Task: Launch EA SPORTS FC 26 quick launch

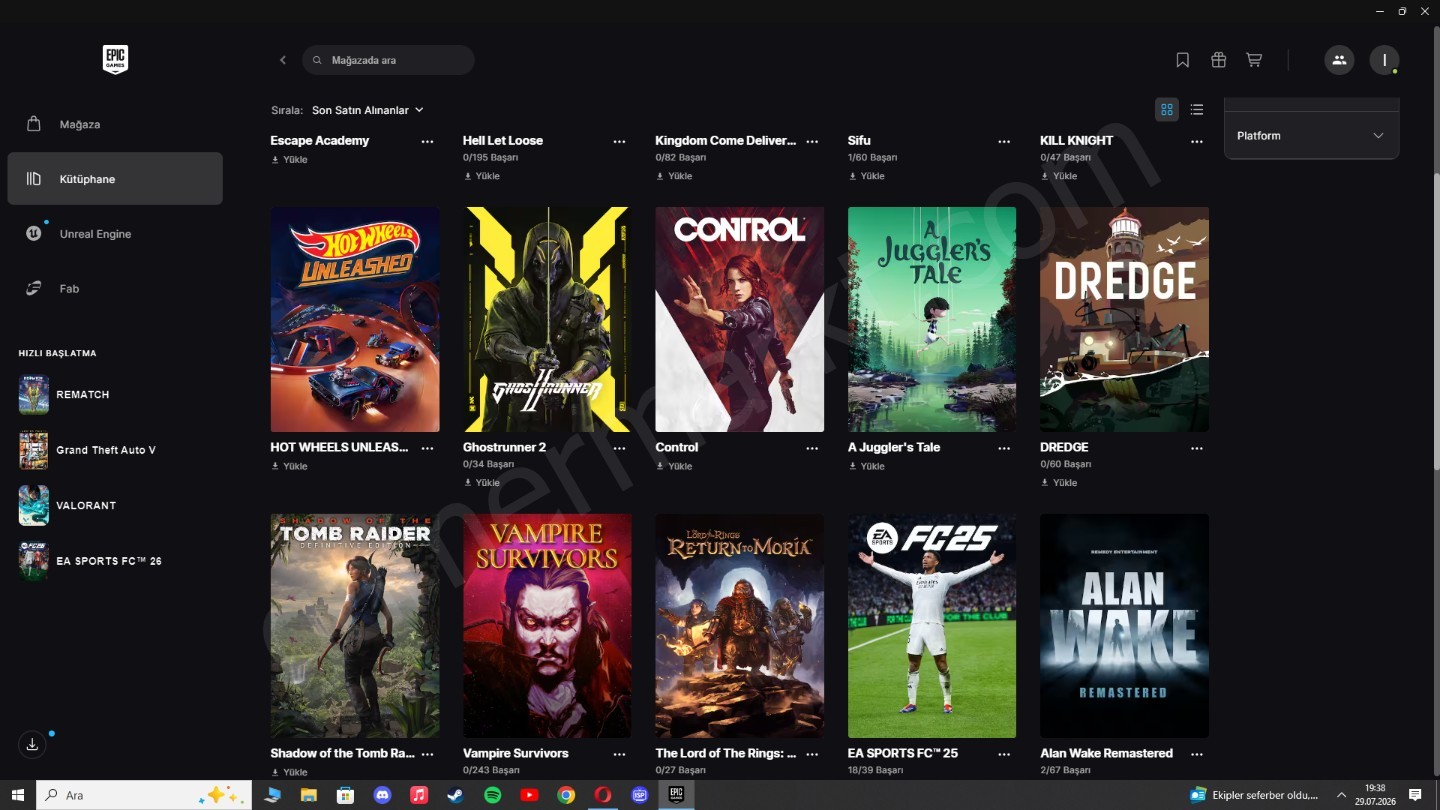Action: point(115,561)
